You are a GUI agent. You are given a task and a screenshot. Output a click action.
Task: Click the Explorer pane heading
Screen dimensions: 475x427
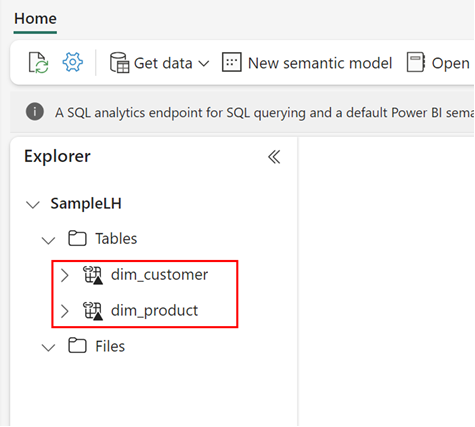pos(57,156)
